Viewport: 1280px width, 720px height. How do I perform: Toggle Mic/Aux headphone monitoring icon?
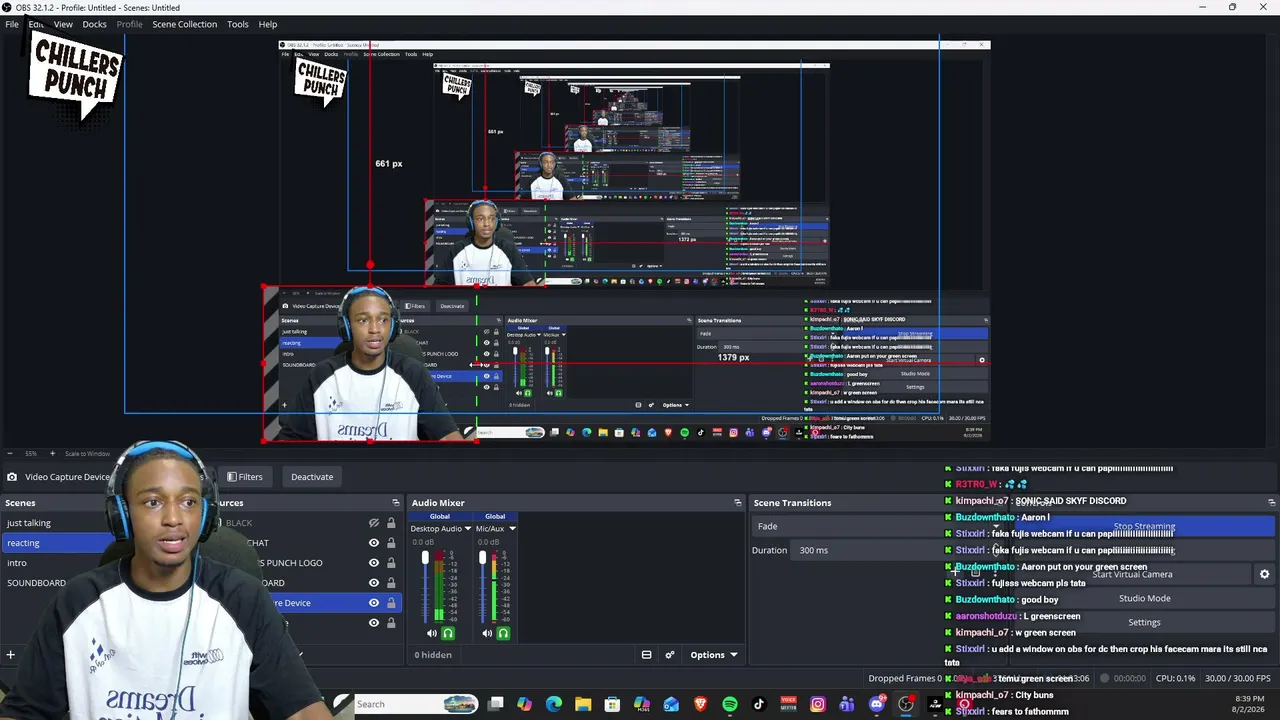(x=503, y=633)
